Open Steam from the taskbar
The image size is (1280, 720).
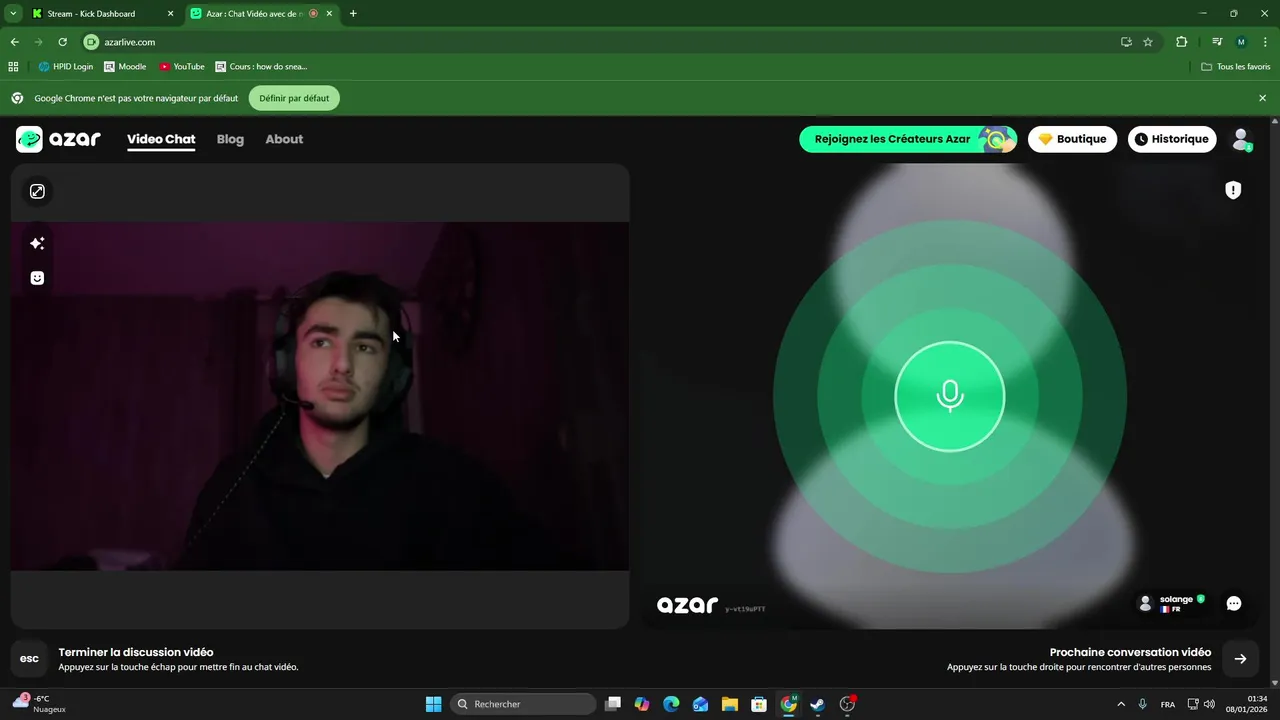click(817, 704)
